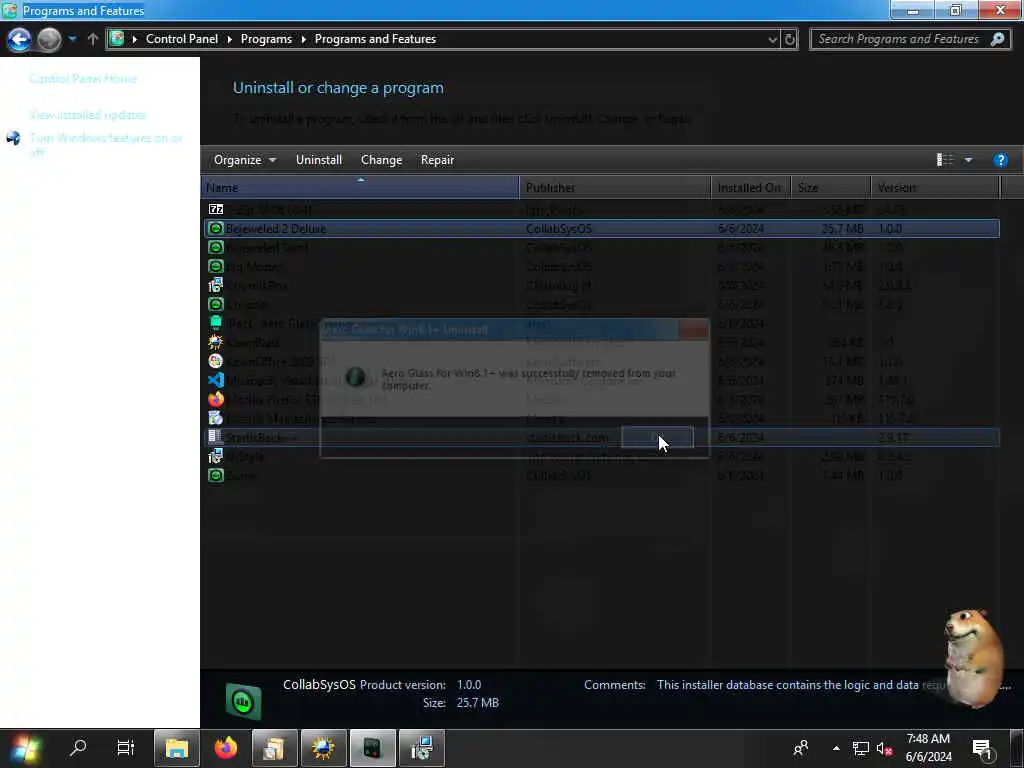Image resolution: width=1024 pixels, height=768 pixels.
Task: Open View installed updates link
Action: pos(88,115)
